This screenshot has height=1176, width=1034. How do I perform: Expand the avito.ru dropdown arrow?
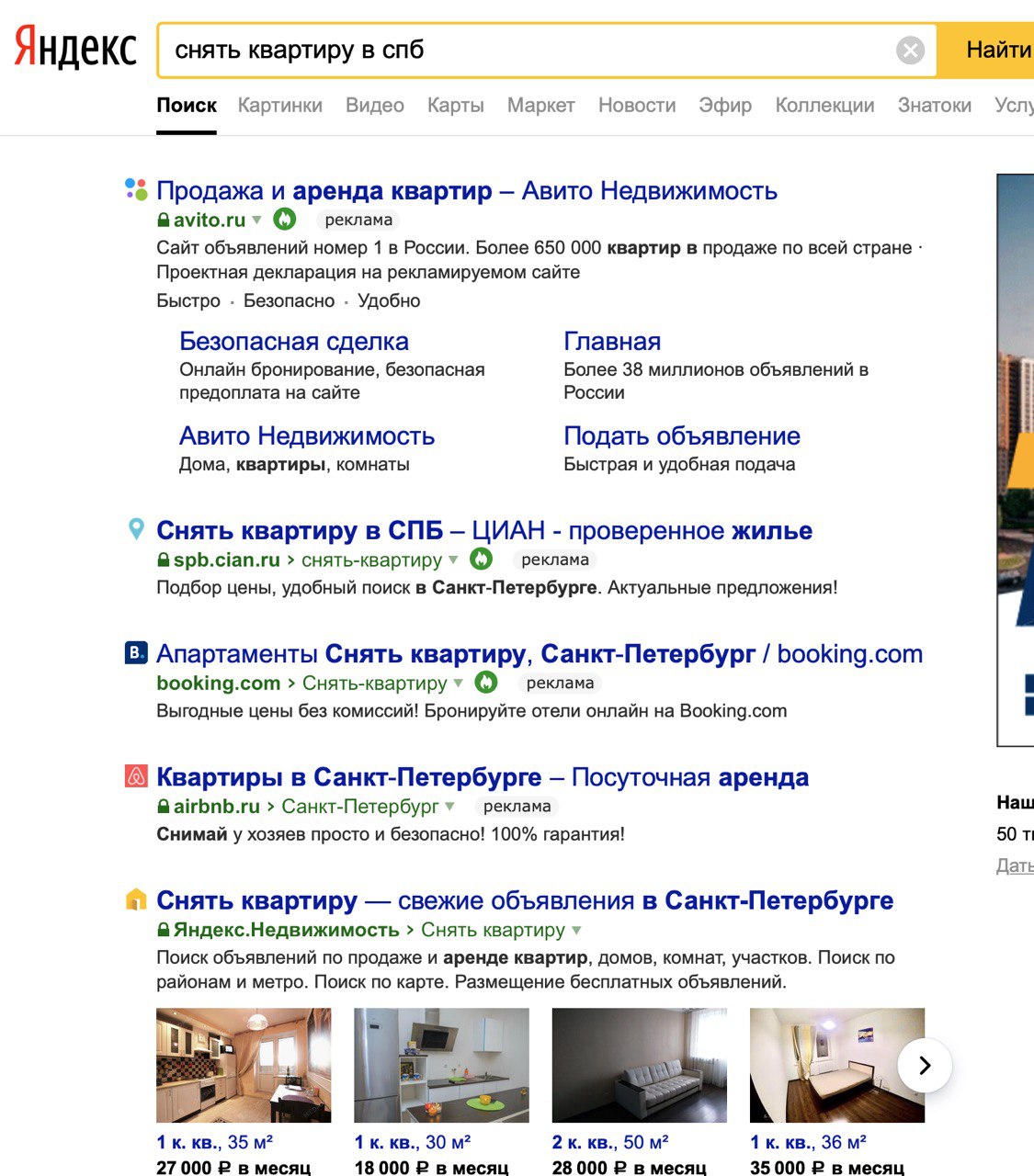(256, 220)
